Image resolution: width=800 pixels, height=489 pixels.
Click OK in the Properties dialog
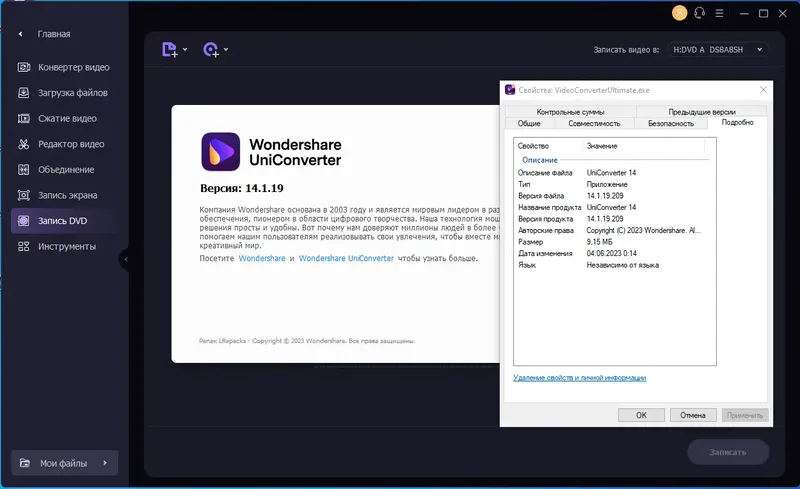coord(641,415)
